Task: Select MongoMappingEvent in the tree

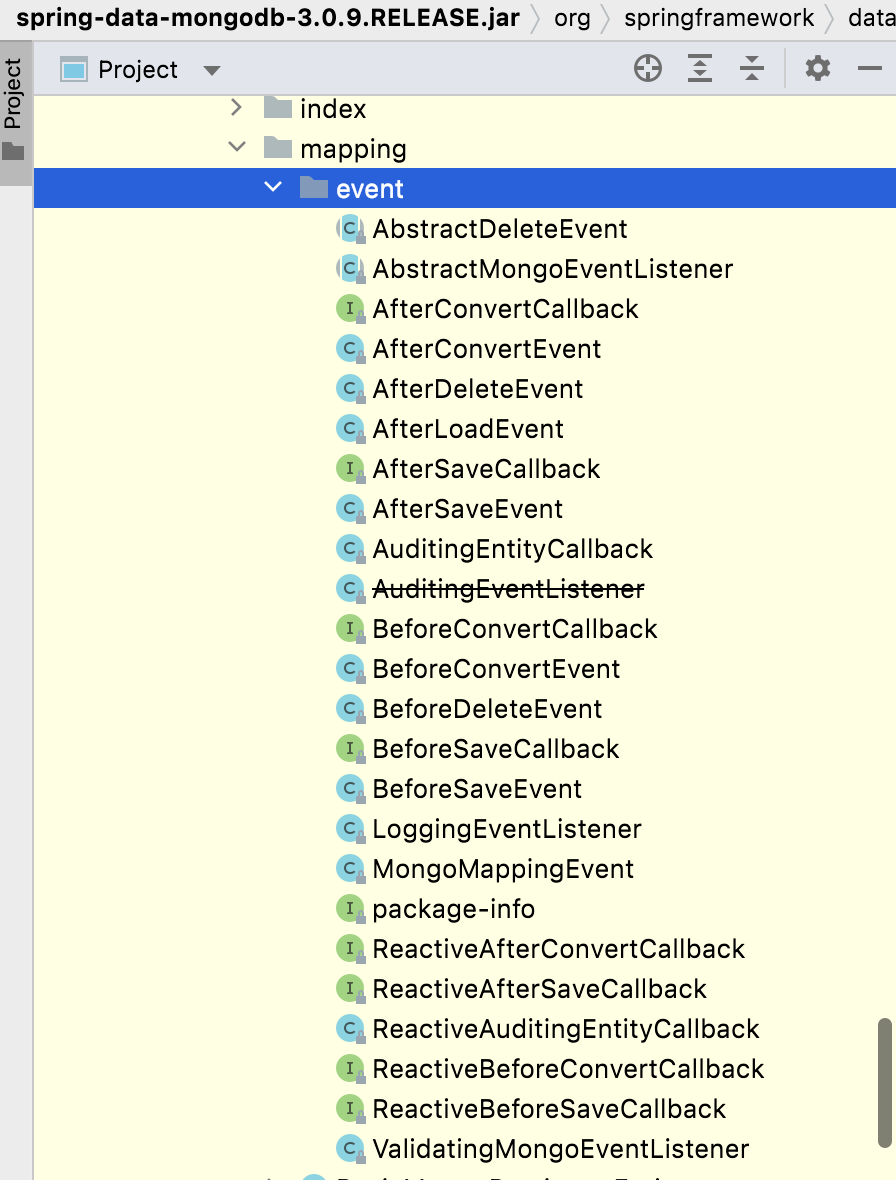Action: point(503,868)
